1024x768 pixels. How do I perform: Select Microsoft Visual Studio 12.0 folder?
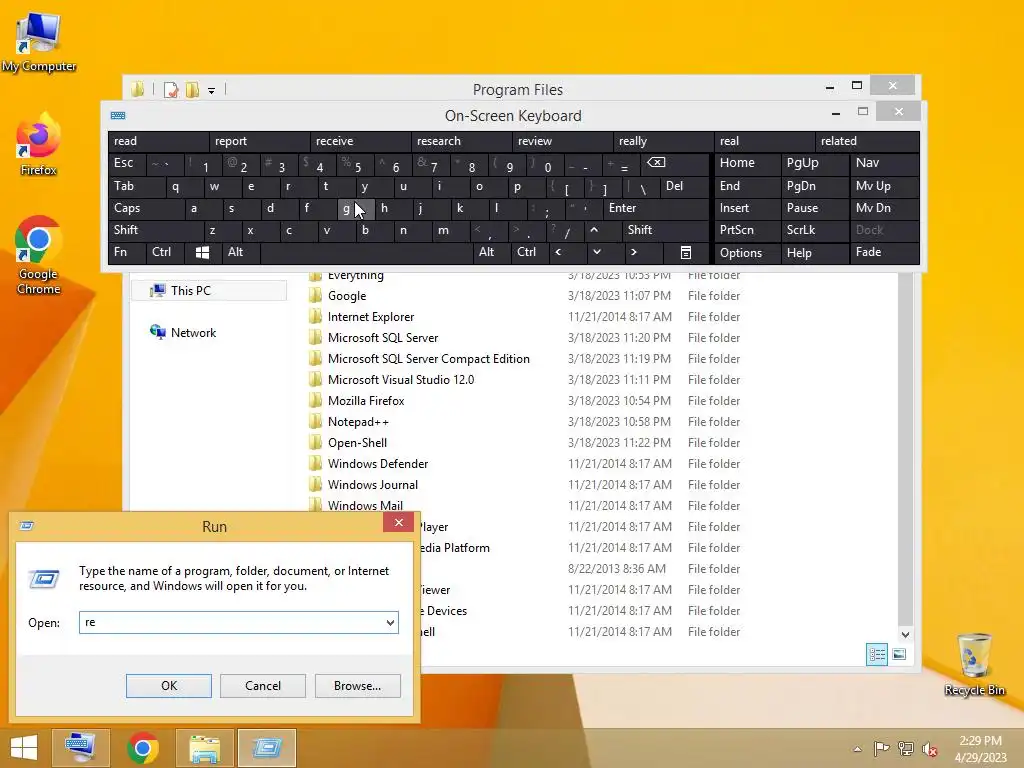click(400, 380)
